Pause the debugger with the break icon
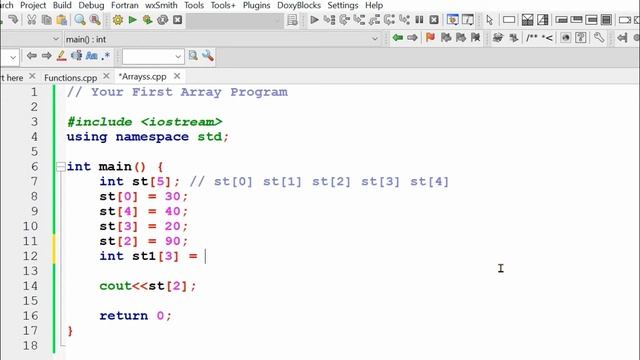This screenshot has width=640, height=360. pyautogui.click(x=419, y=20)
